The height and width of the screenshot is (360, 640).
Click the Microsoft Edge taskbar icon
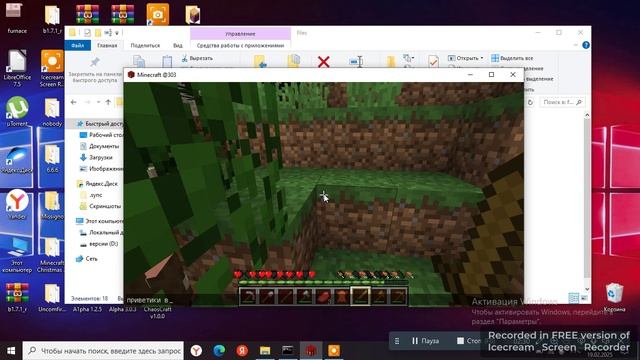point(219,351)
